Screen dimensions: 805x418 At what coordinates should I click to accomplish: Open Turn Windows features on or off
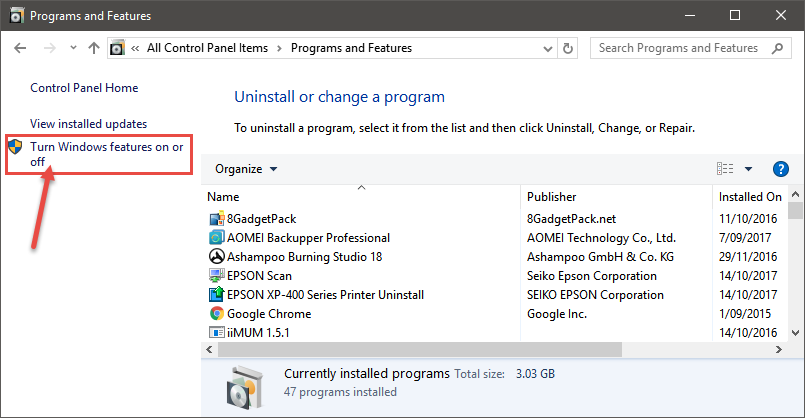point(107,154)
